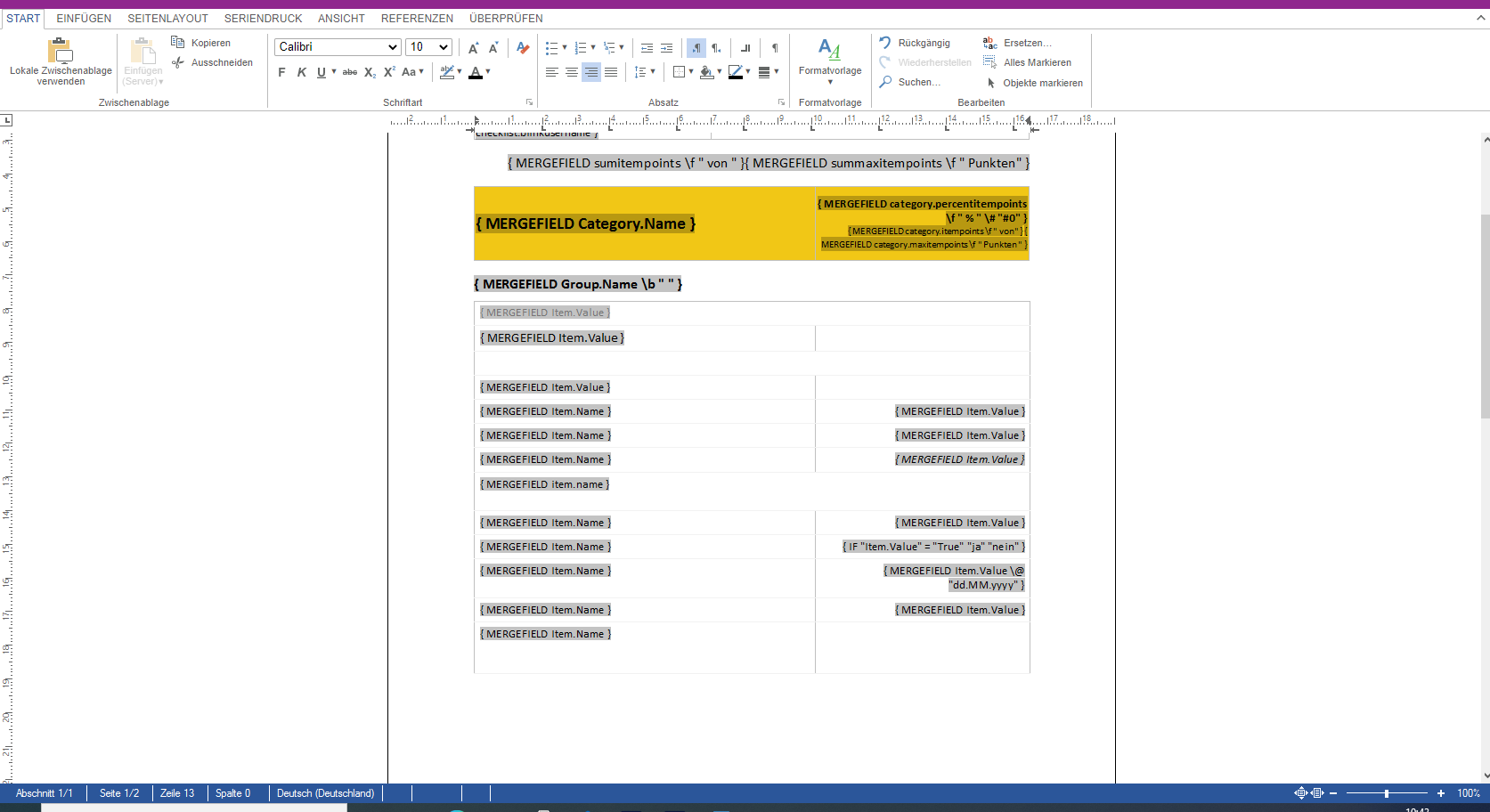Open the EINFÜGEN ribbon tab
1490x812 pixels.
click(84, 18)
